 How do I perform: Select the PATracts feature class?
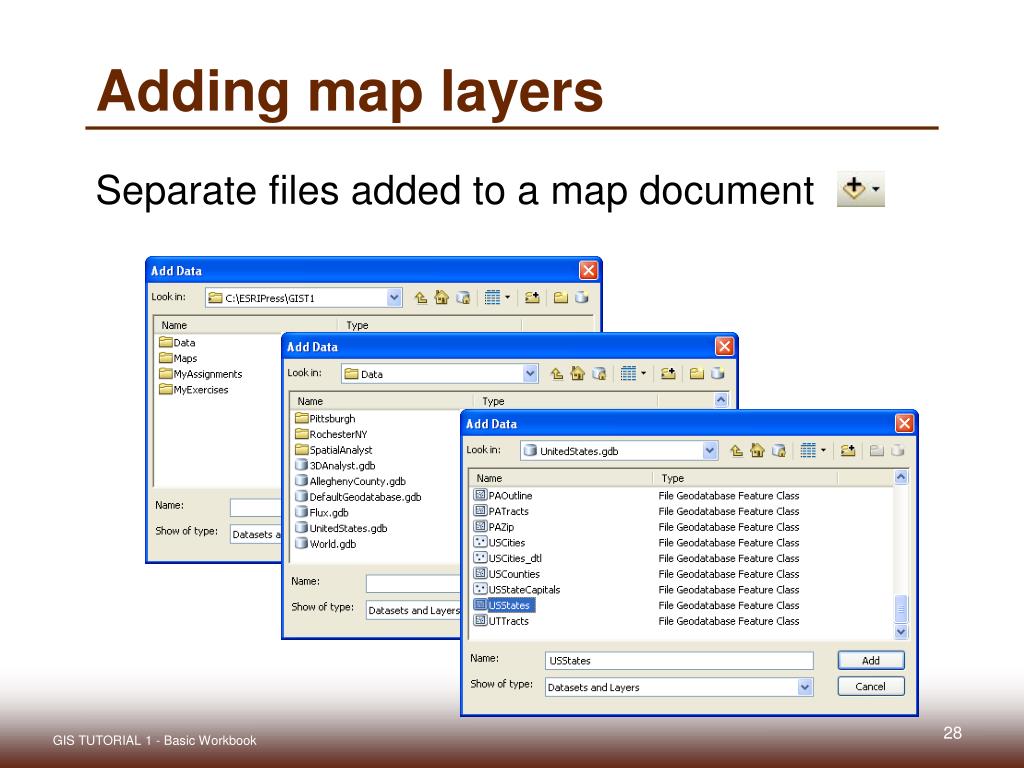pyautogui.click(x=501, y=511)
